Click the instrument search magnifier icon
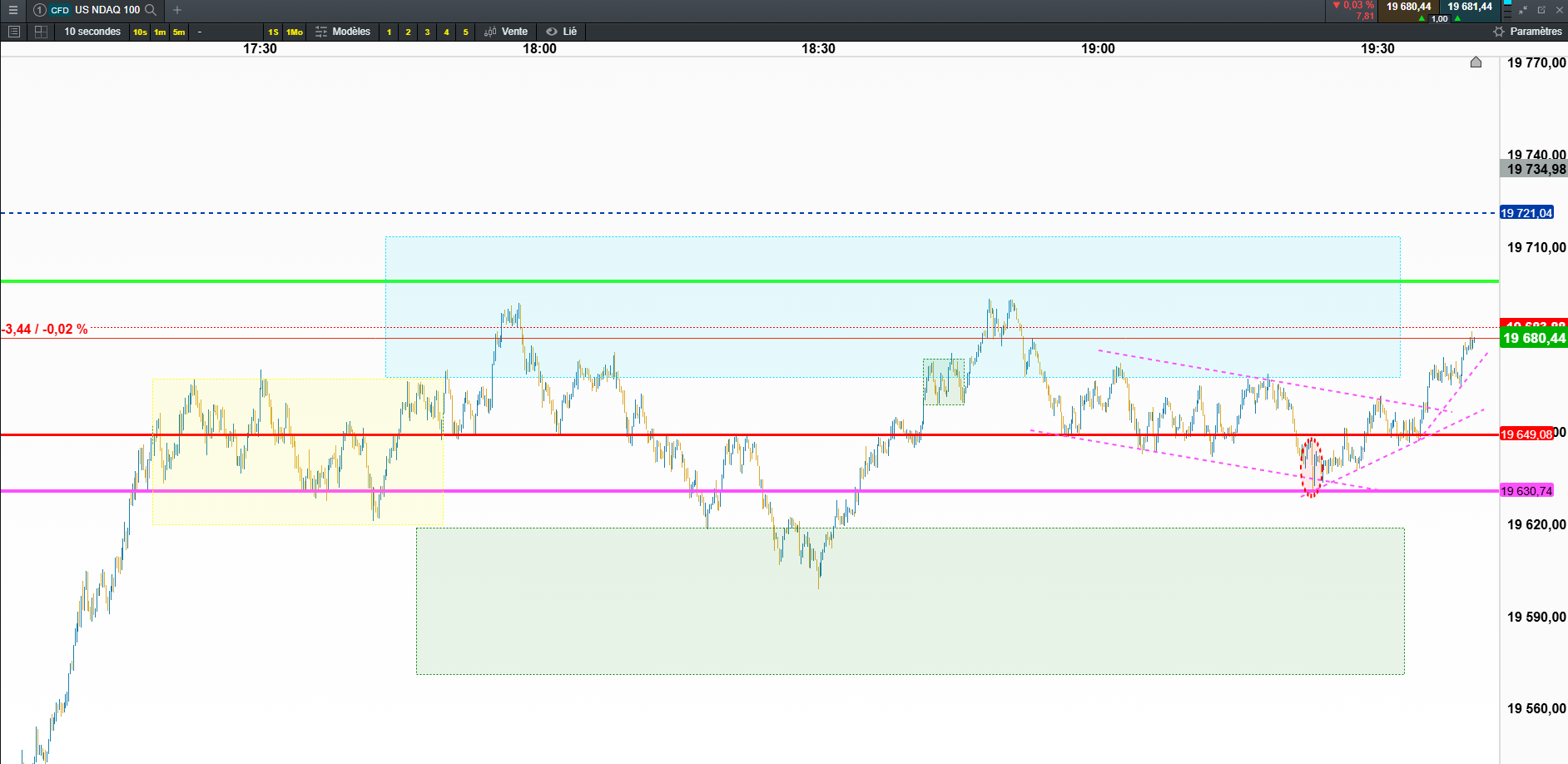The height and width of the screenshot is (764, 1568). [151, 10]
